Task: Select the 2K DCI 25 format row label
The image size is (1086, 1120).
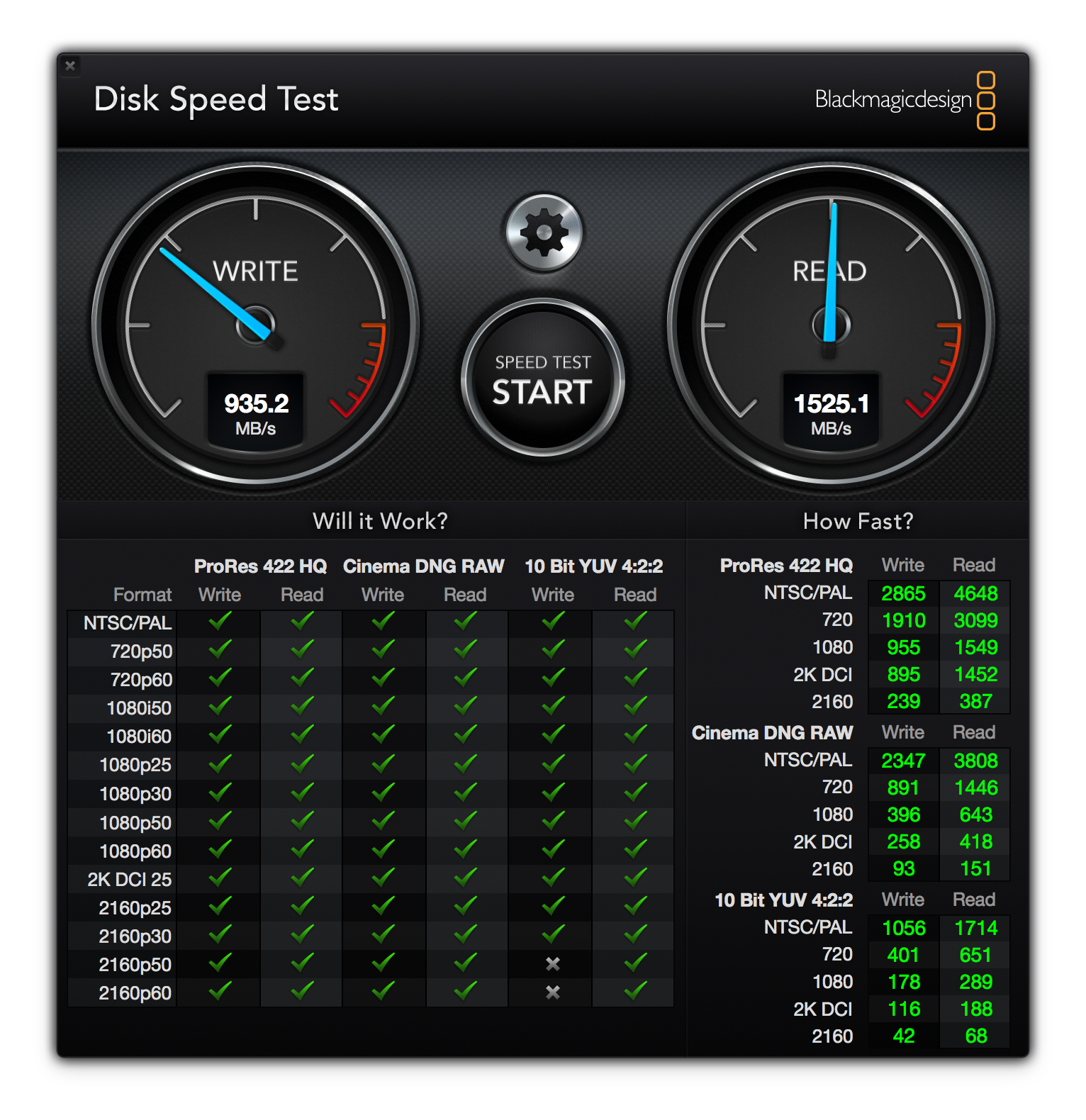Action: [x=129, y=880]
